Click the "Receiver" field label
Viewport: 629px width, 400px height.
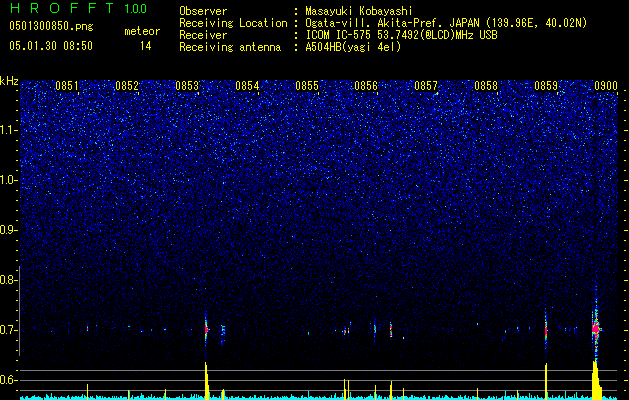(203, 35)
